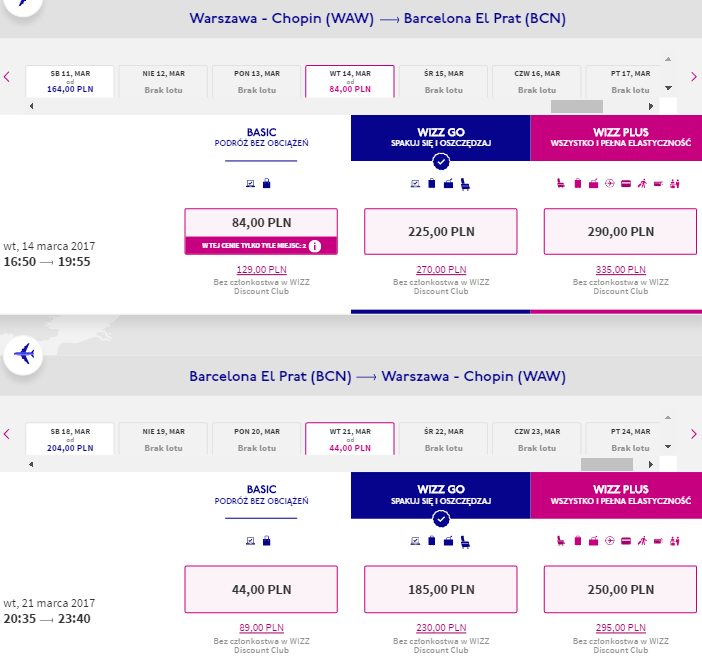Screen dimensions: 702x664
Task: Click online check-in icon under outbound WIZZ GO
Action: point(415,184)
